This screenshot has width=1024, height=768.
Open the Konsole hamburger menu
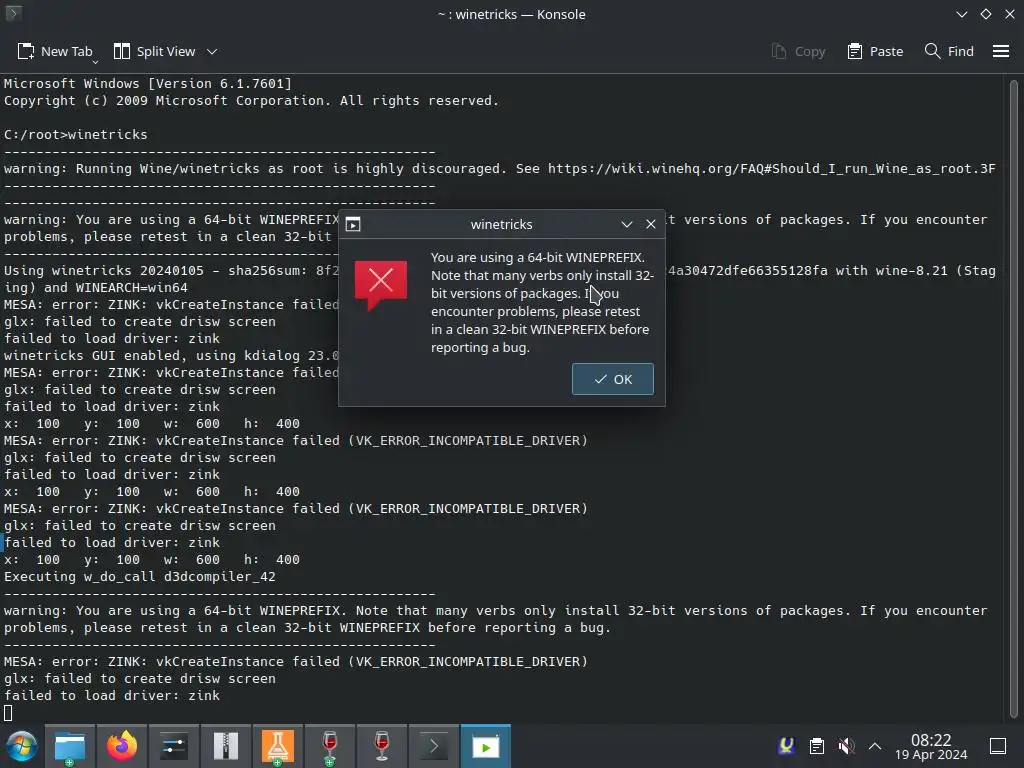click(x=1000, y=51)
